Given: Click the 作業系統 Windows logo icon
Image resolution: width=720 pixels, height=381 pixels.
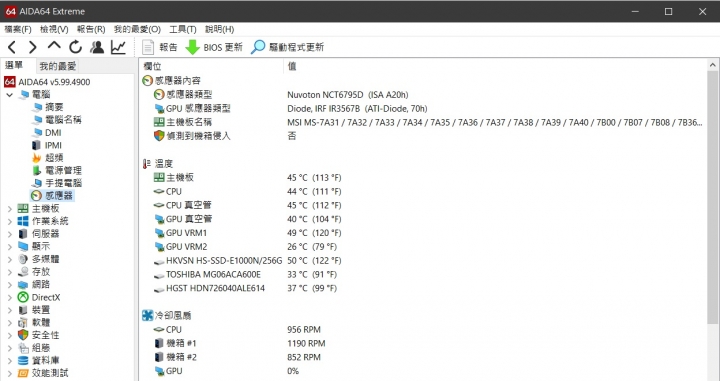Looking at the screenshot, I should click(23, 221).
